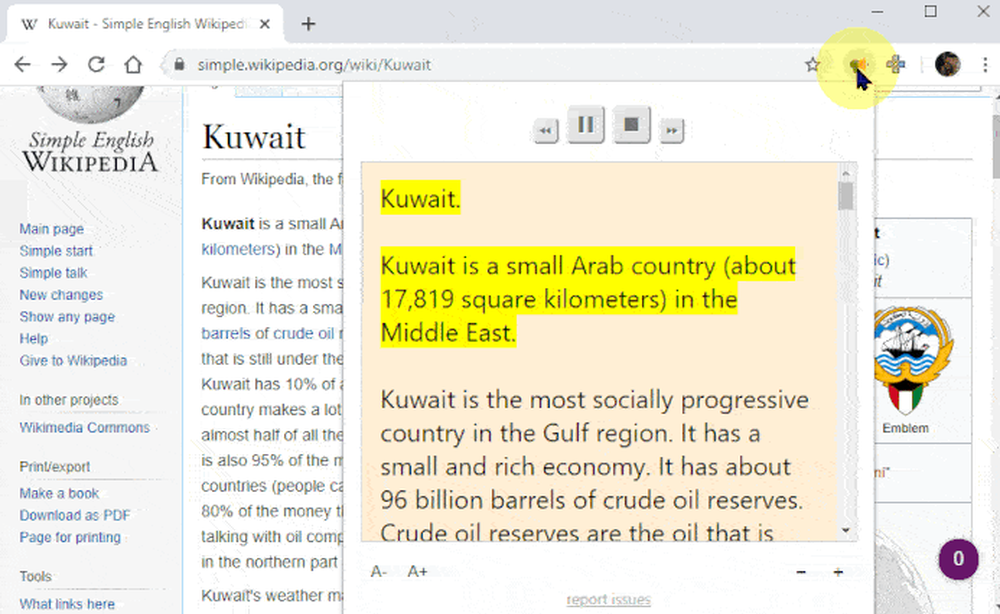Minimize the browser window
The image size is (1000, 614).
(878, 11)
